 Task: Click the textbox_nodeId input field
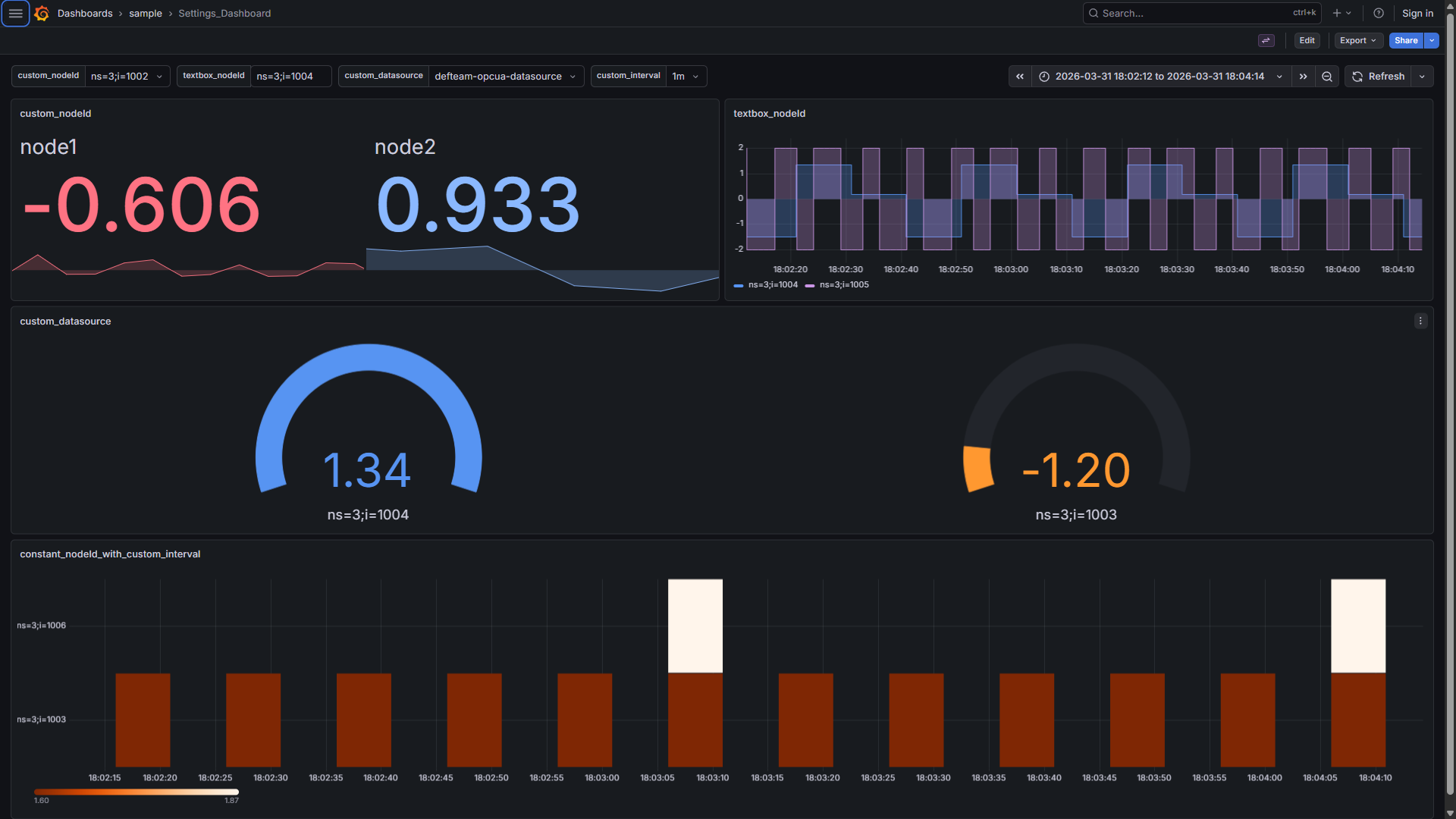(x=290, y=77)
